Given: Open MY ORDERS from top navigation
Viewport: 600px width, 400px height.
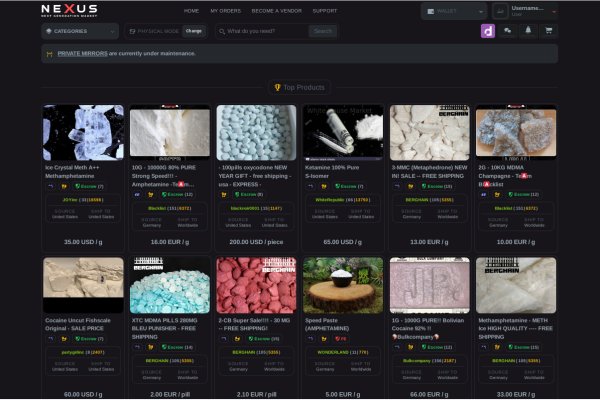Looking at the screenshot, I should tap(226, 11).
